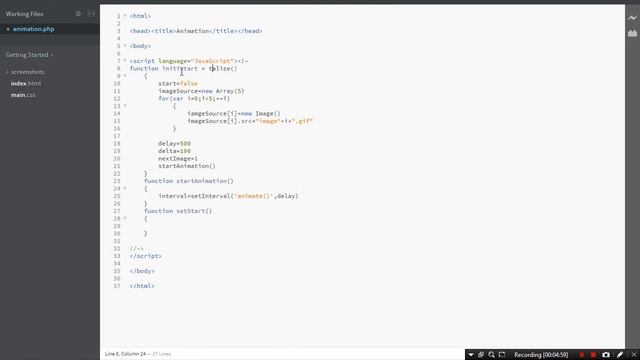Activate the recorder's pencil draw tool

pyautogui.click(x=620, y=355)
